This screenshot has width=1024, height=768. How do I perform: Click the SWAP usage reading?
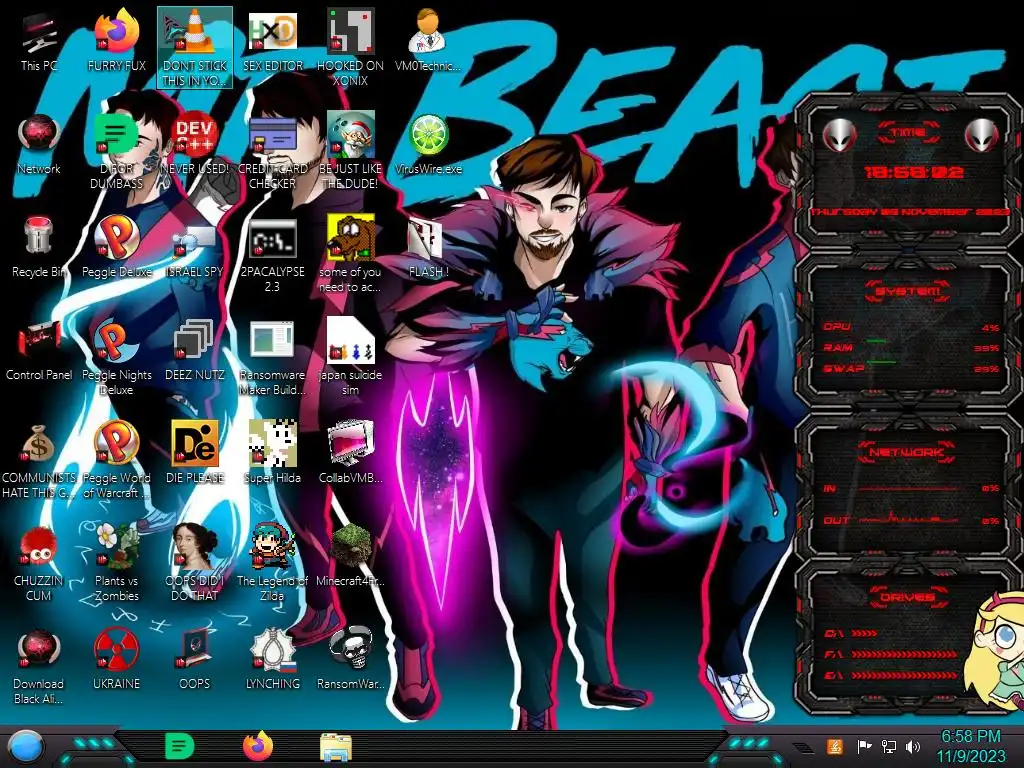click(987, 369)
